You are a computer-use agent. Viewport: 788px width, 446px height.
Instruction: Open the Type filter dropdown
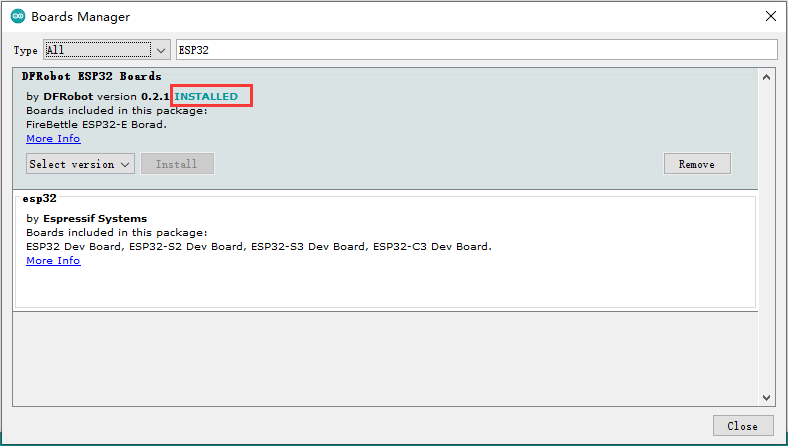pos(107,50)
